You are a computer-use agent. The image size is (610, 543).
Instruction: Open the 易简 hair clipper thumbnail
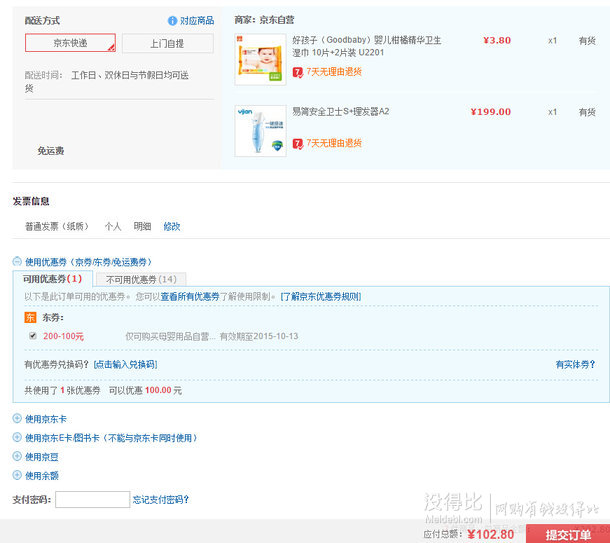[260, 131]
